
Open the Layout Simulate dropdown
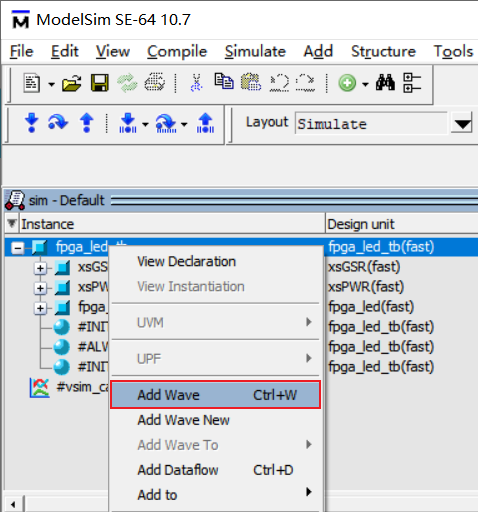click(x=462, y=124)
